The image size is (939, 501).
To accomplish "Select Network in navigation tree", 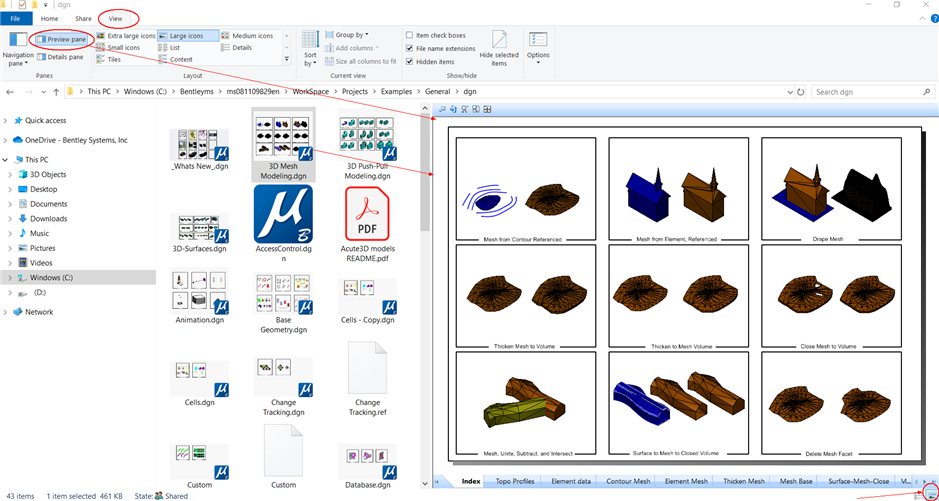I will 38,312.
